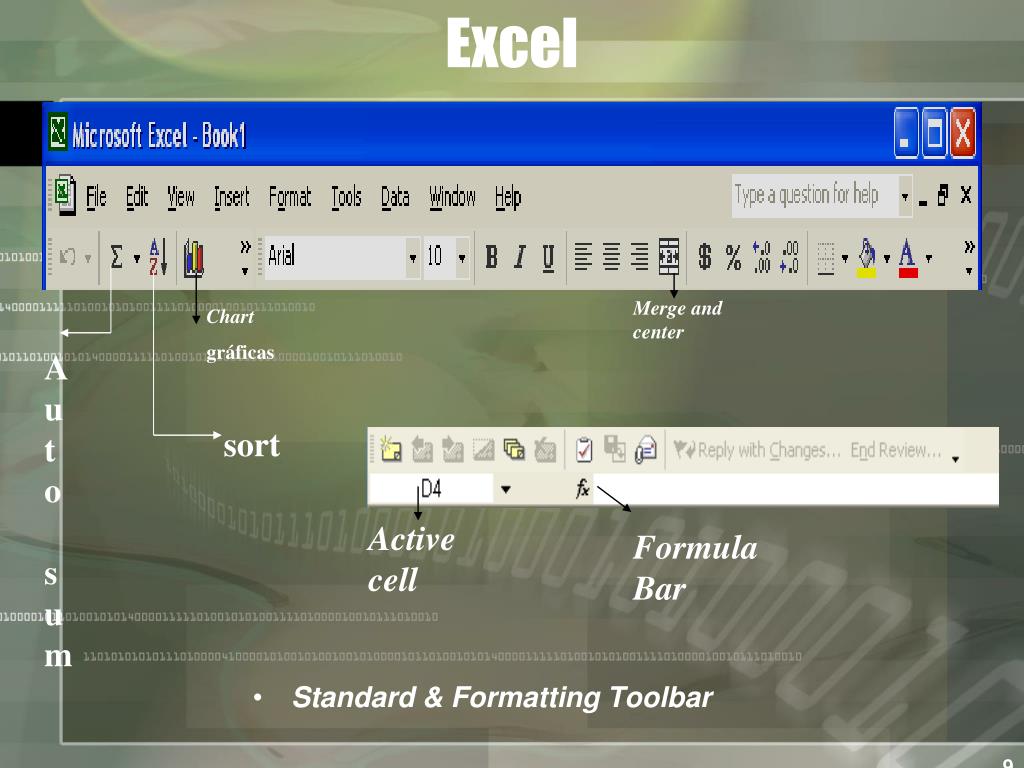Open the AutoSum functions dropdown arrow
Image resolution: width=1024 pixels, height=768 pixels.
[x=136, y=259]
